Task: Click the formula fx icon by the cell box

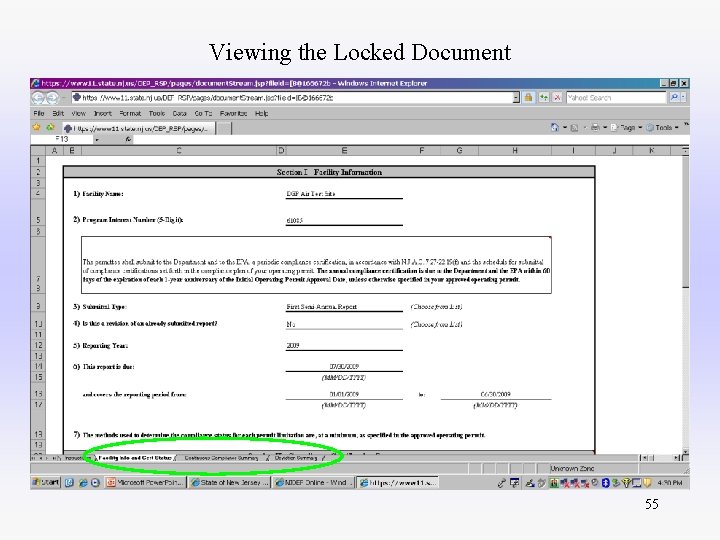Action: coord(128,139)
